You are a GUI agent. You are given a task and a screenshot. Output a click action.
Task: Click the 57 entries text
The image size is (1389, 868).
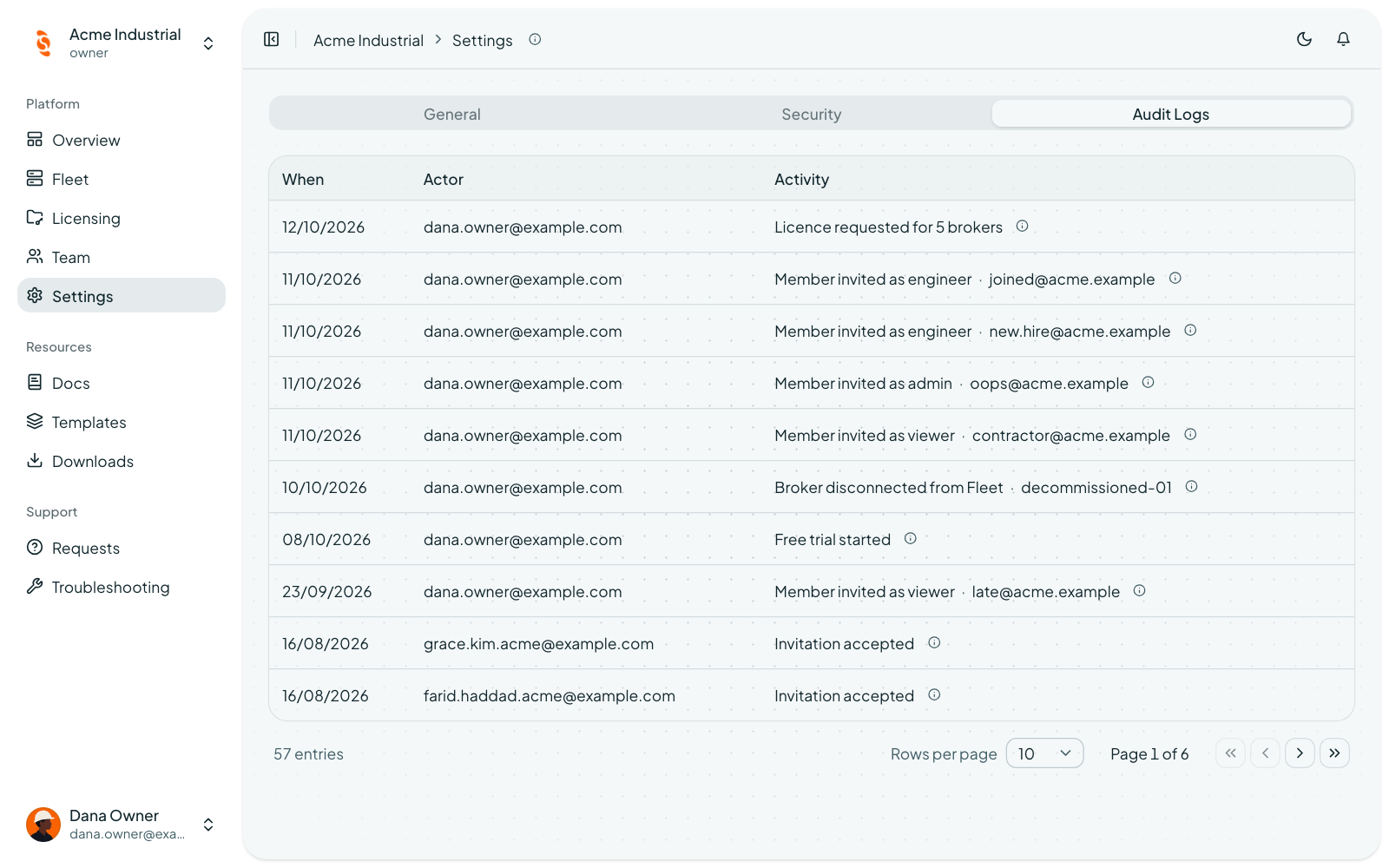pyautogui.click(x=308, y=753)
